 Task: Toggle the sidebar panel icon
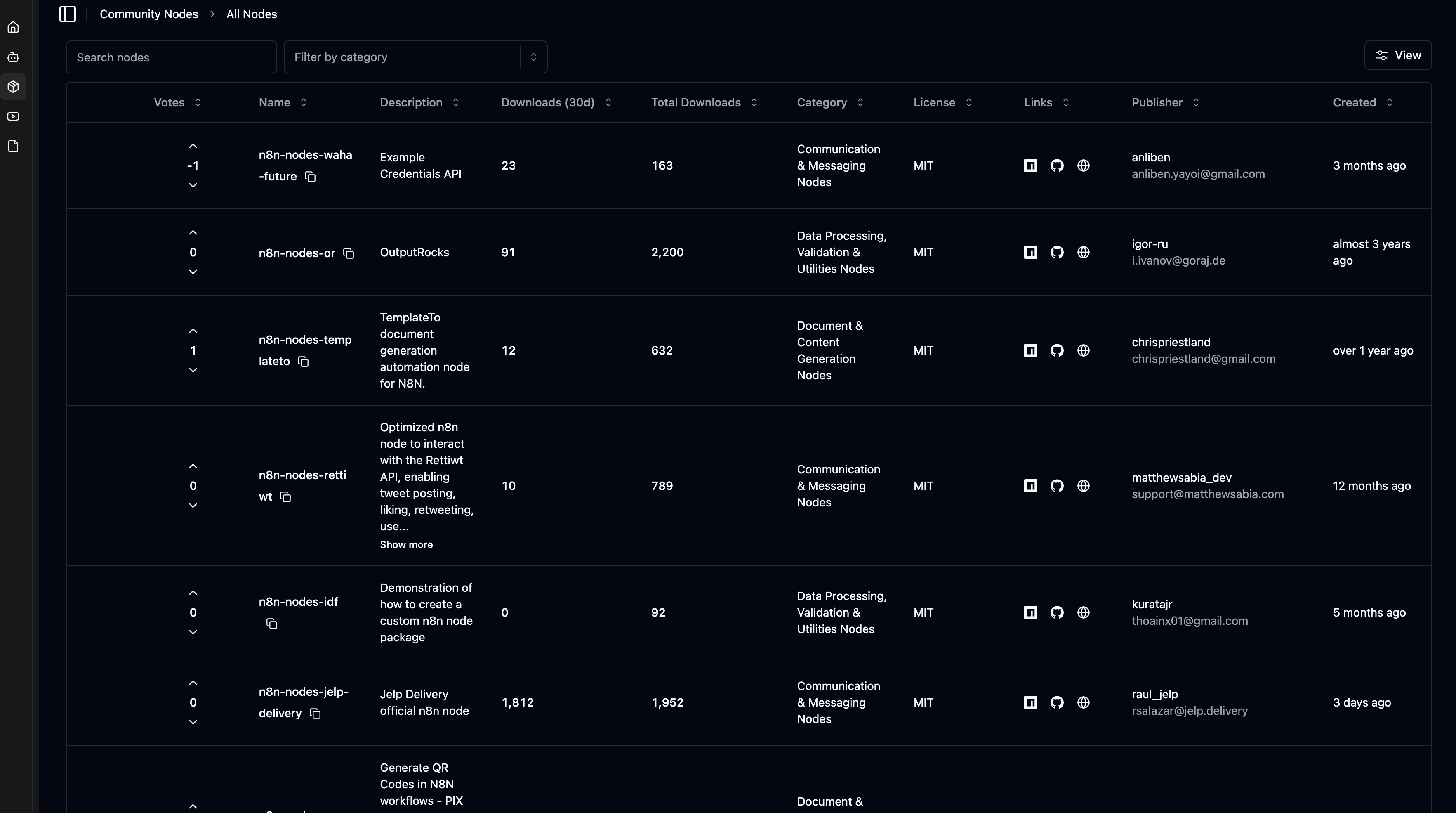[67, 14]
